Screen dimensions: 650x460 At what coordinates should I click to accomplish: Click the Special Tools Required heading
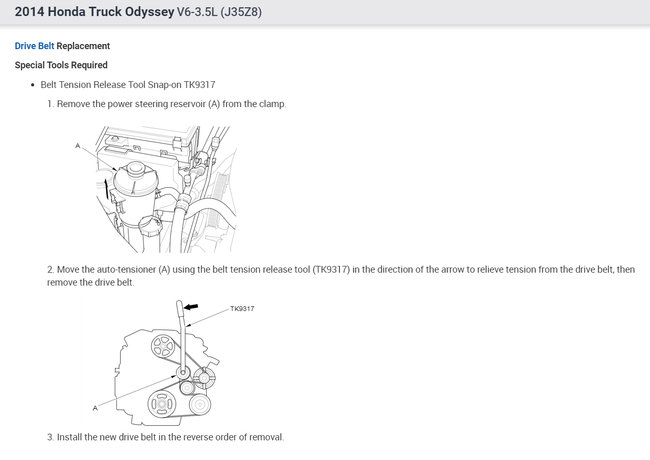click(x=61, y=65)
